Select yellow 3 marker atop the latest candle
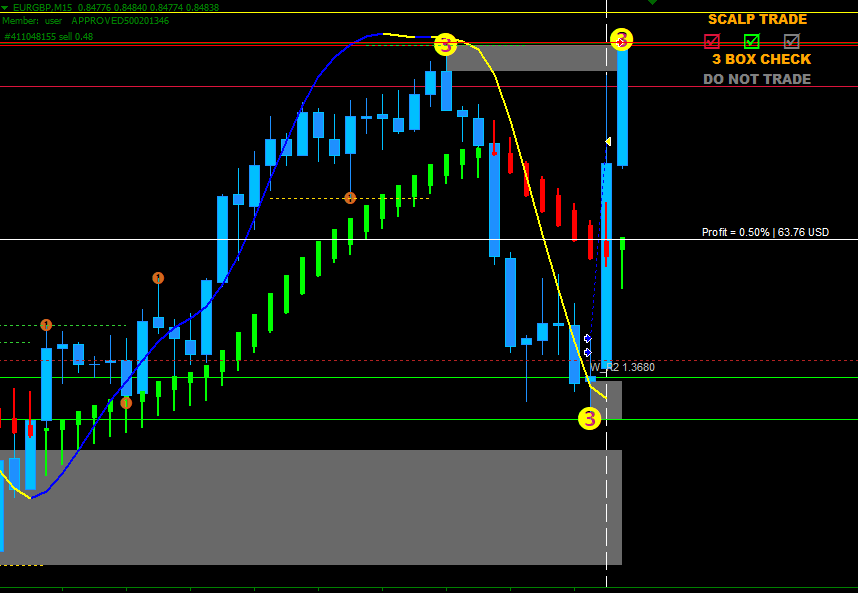This screenshot has height=593, width=858. (622, 39)
